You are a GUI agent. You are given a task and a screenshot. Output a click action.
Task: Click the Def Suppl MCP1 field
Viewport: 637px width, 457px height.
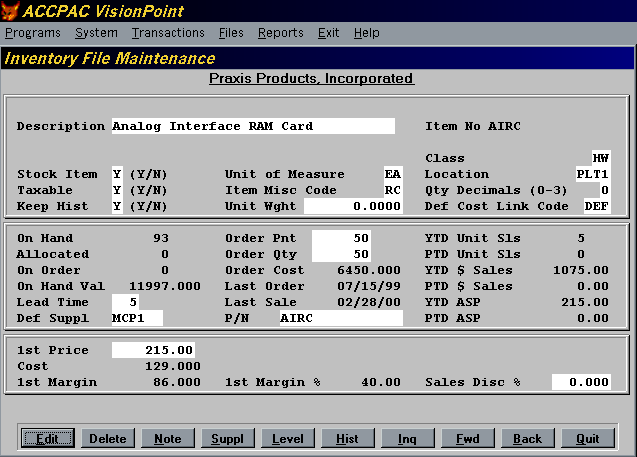click(137, 318)
